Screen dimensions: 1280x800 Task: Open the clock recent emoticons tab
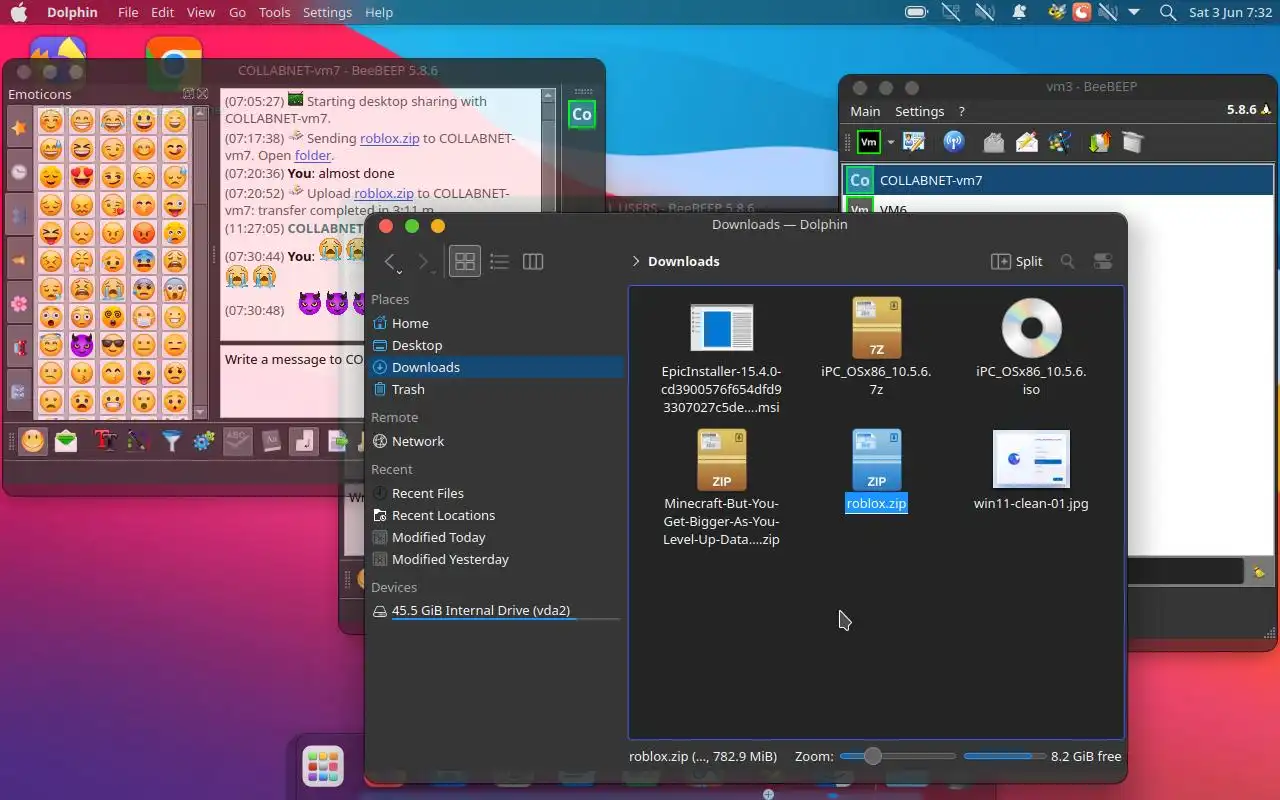coord(19,172)
